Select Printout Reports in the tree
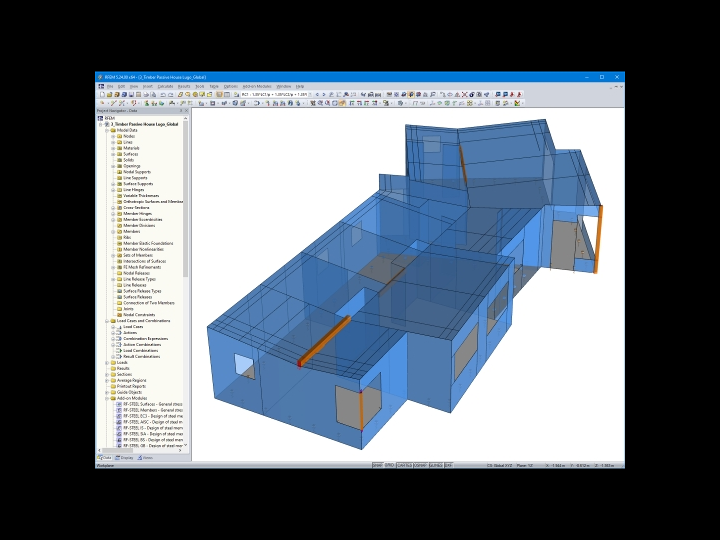 pos(131,387)
